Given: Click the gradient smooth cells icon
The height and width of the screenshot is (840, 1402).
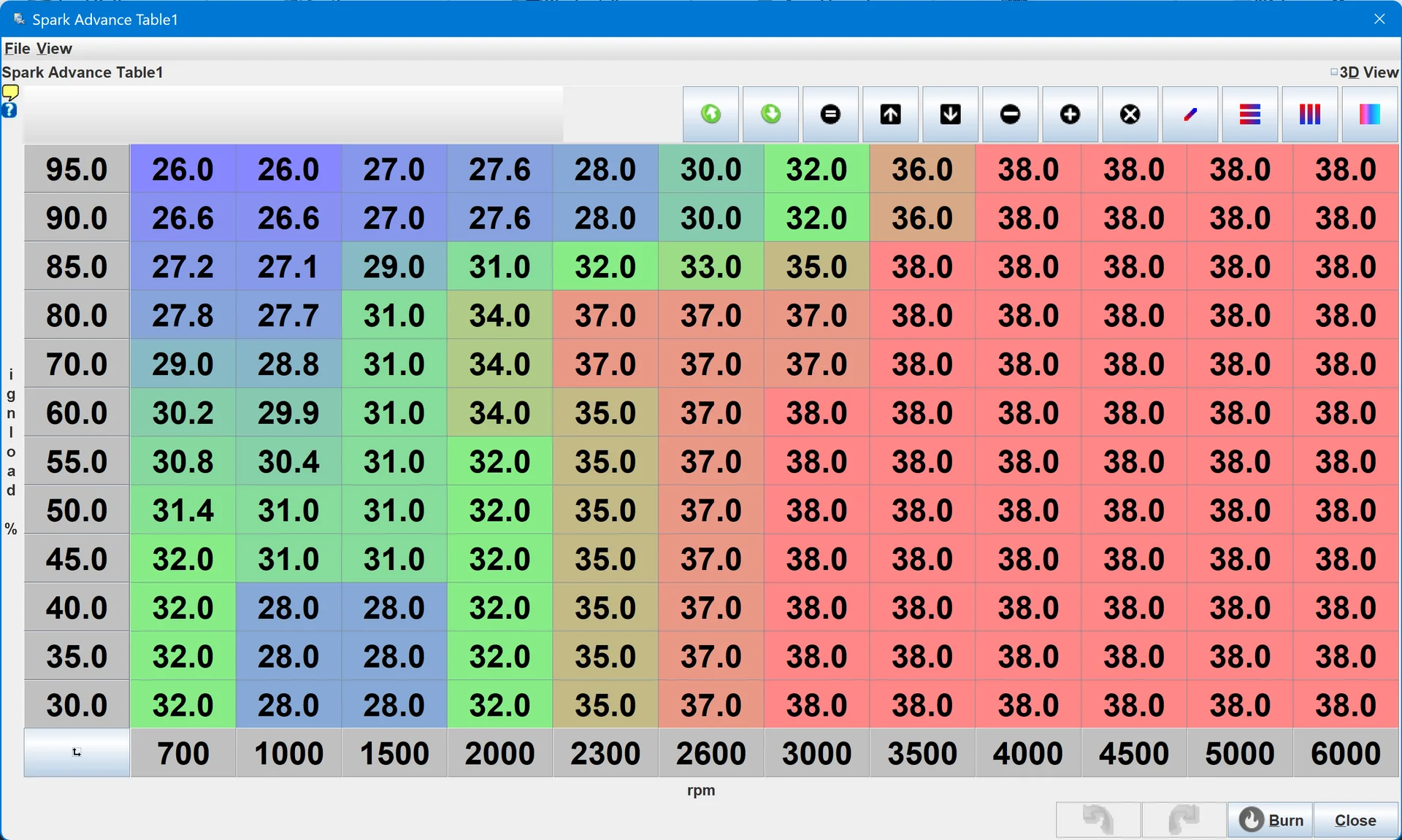Looking at the screenshot, I should point(1369,115).
